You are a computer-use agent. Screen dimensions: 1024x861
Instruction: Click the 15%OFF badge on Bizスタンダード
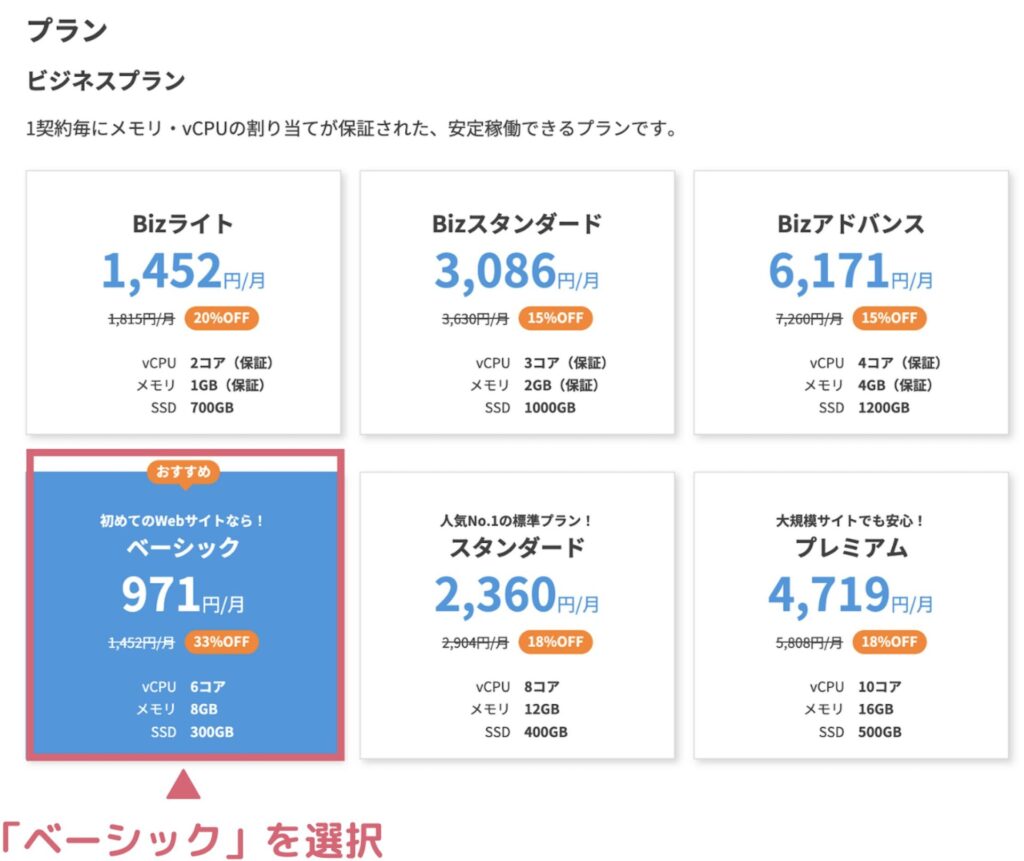556,318
